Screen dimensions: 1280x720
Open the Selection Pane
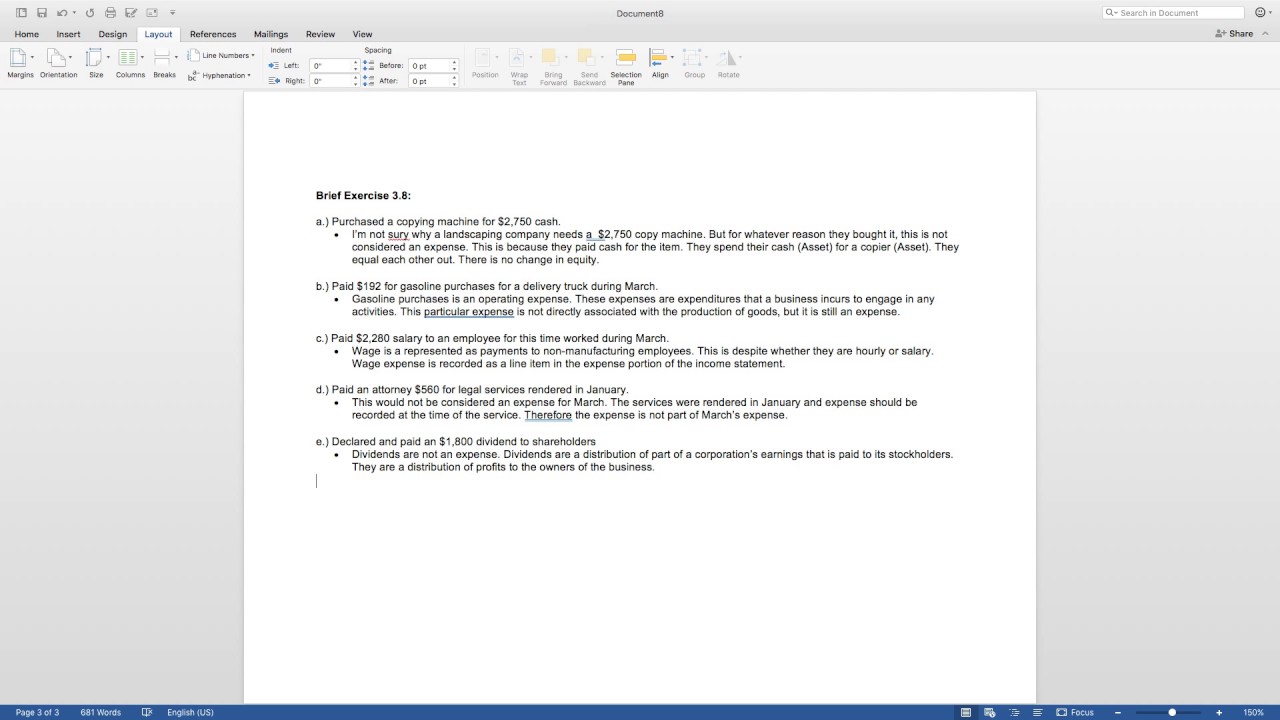626,66
